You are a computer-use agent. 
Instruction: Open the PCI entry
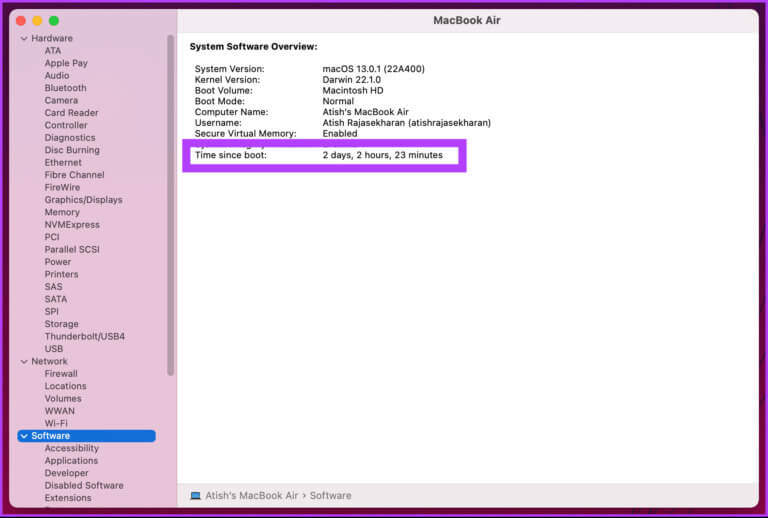point(52,237)
